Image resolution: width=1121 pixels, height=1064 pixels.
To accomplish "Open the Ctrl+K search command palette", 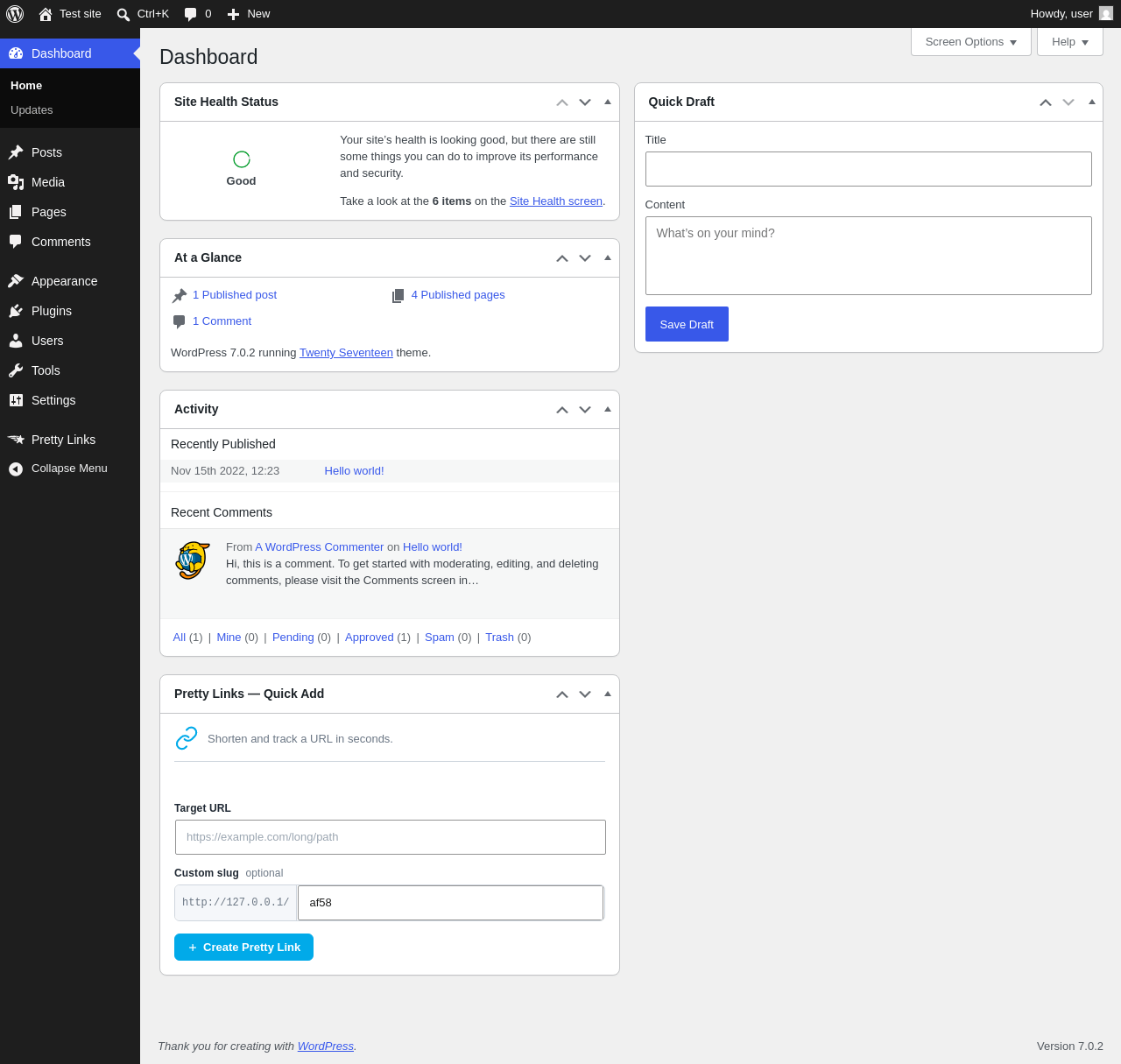I will pyautogui.click(x=143, y=14).
